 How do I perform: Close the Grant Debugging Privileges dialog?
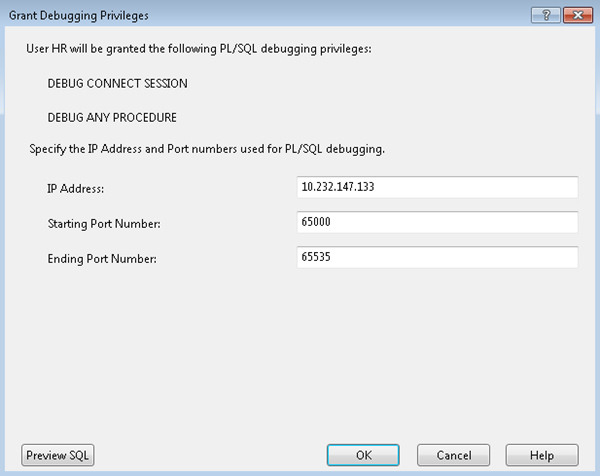574,15
